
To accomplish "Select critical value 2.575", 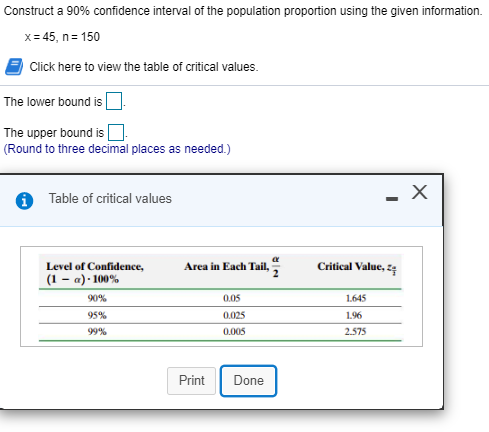I will [x=355, y=332].
